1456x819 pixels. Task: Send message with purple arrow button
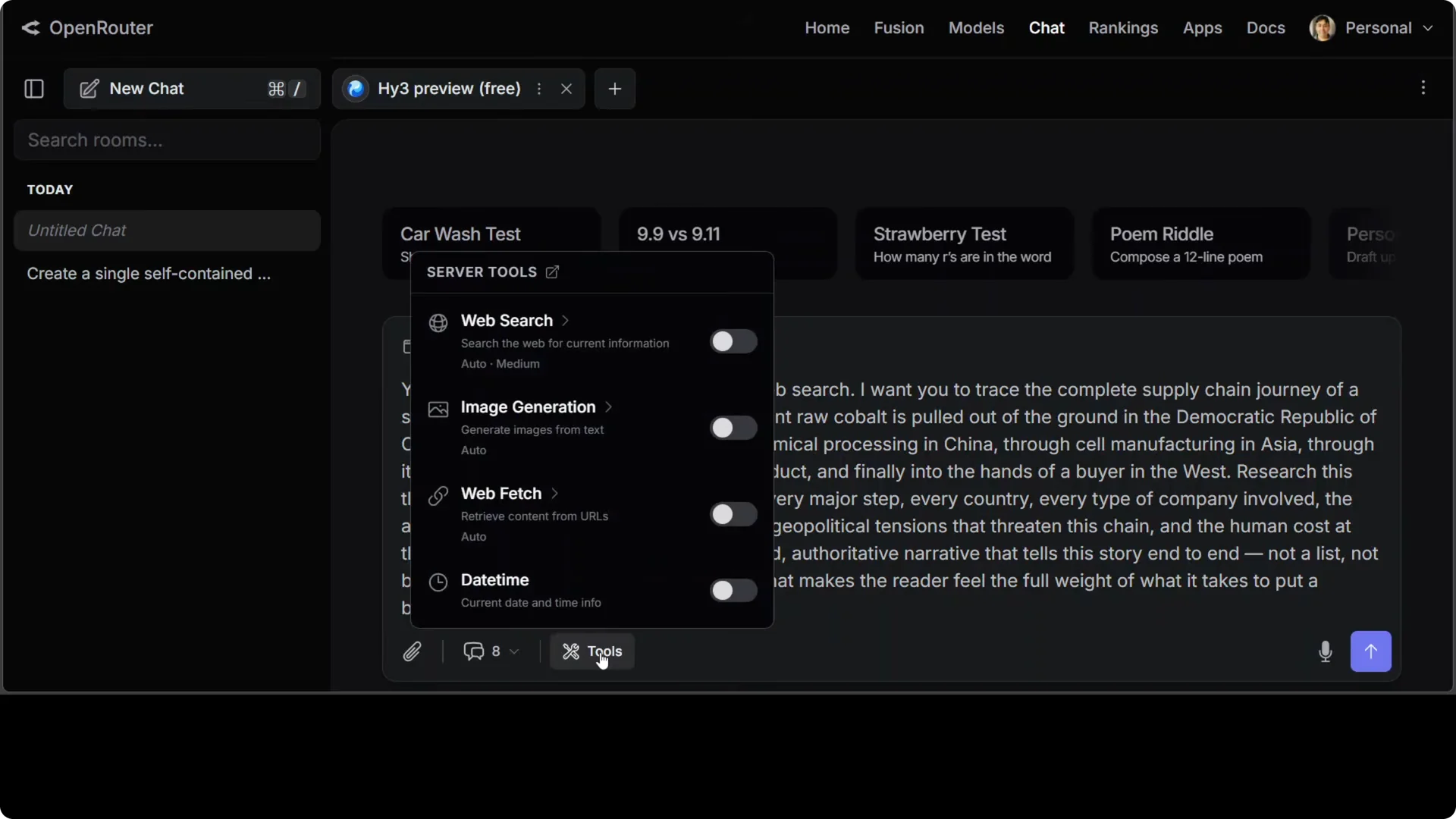[x=1370, y=651]
